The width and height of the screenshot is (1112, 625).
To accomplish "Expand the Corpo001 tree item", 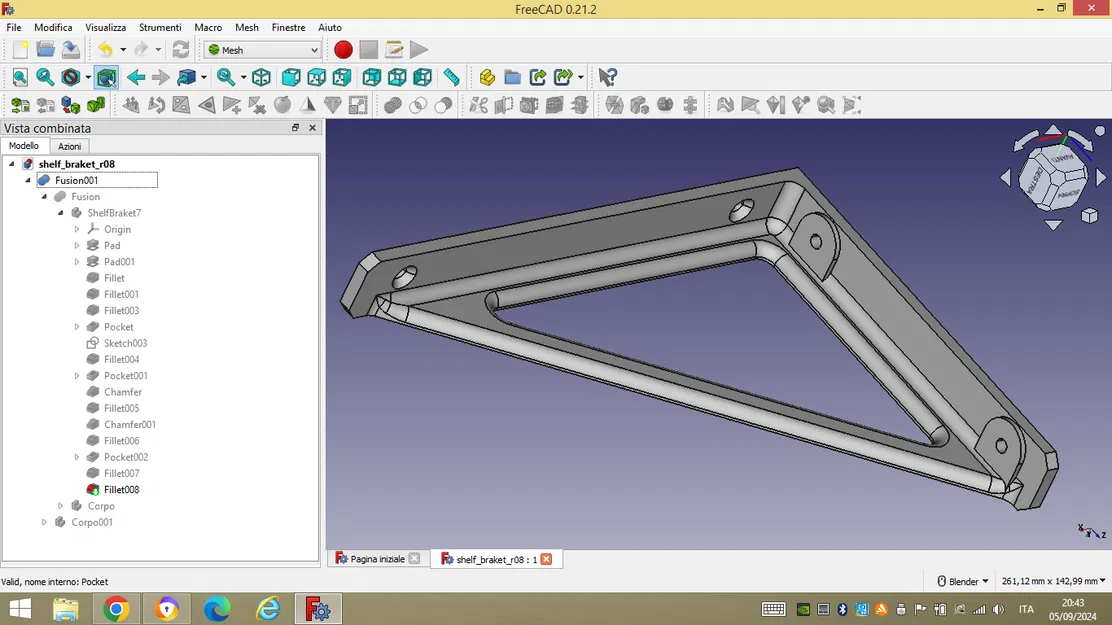I will tap(44, 522).
